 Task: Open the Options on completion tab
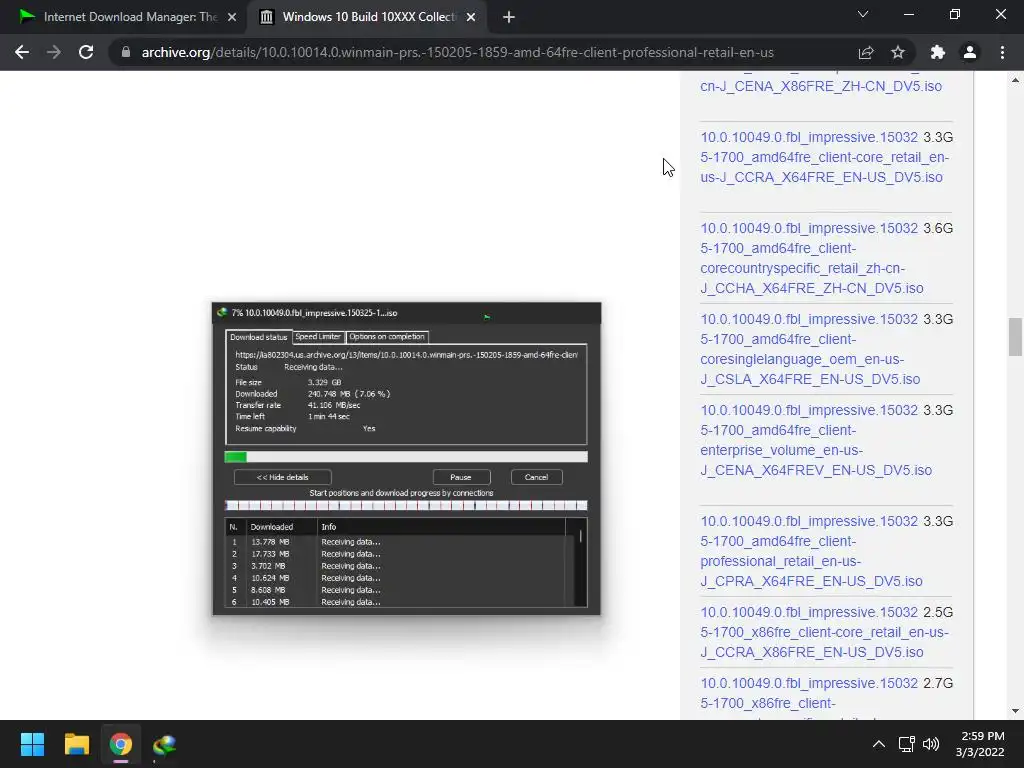pos(387,336)
